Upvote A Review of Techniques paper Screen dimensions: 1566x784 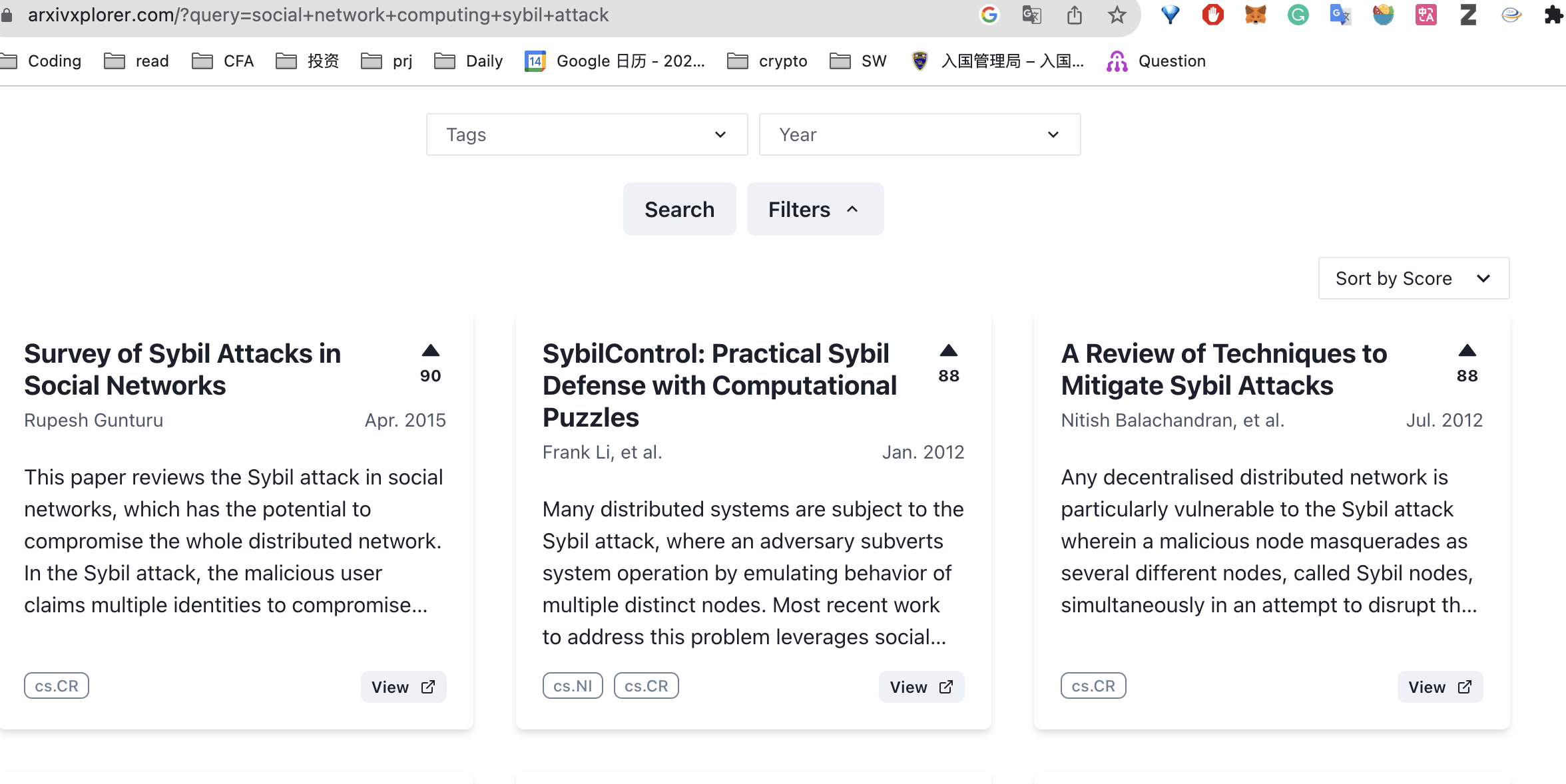[1467, 351]
